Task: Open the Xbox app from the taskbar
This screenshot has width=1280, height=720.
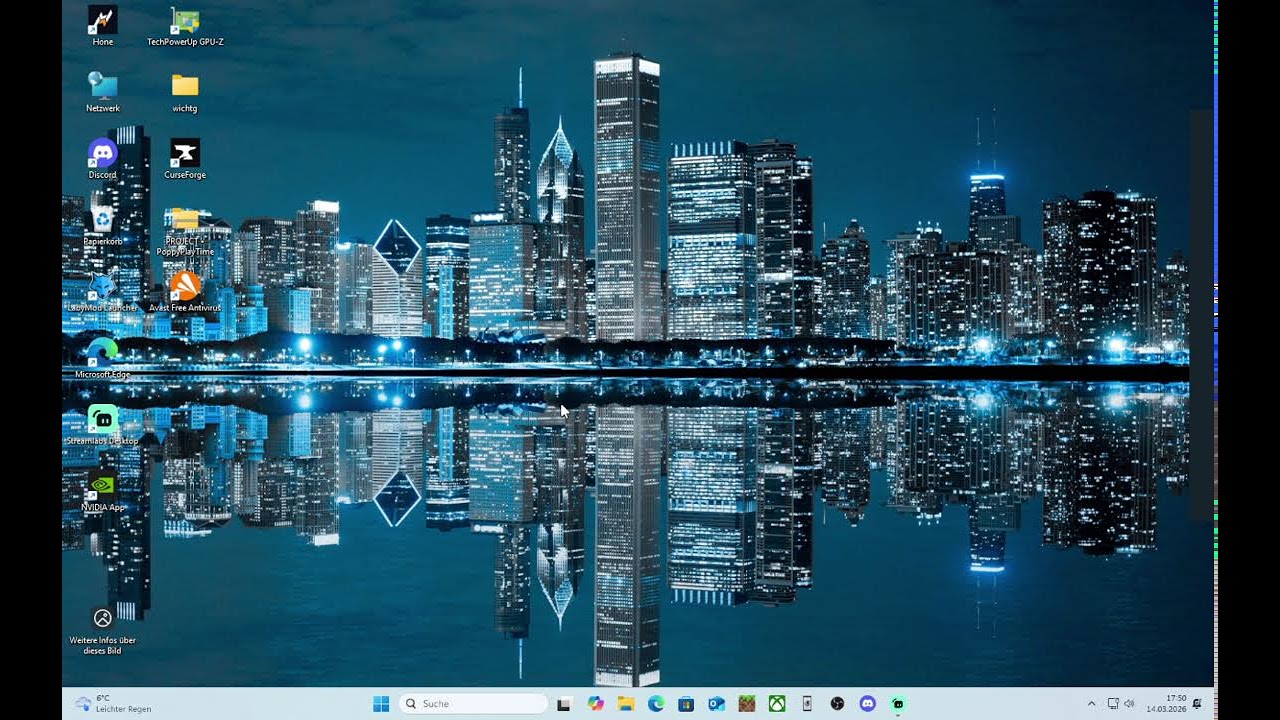Action: click(x=777, y=704)
